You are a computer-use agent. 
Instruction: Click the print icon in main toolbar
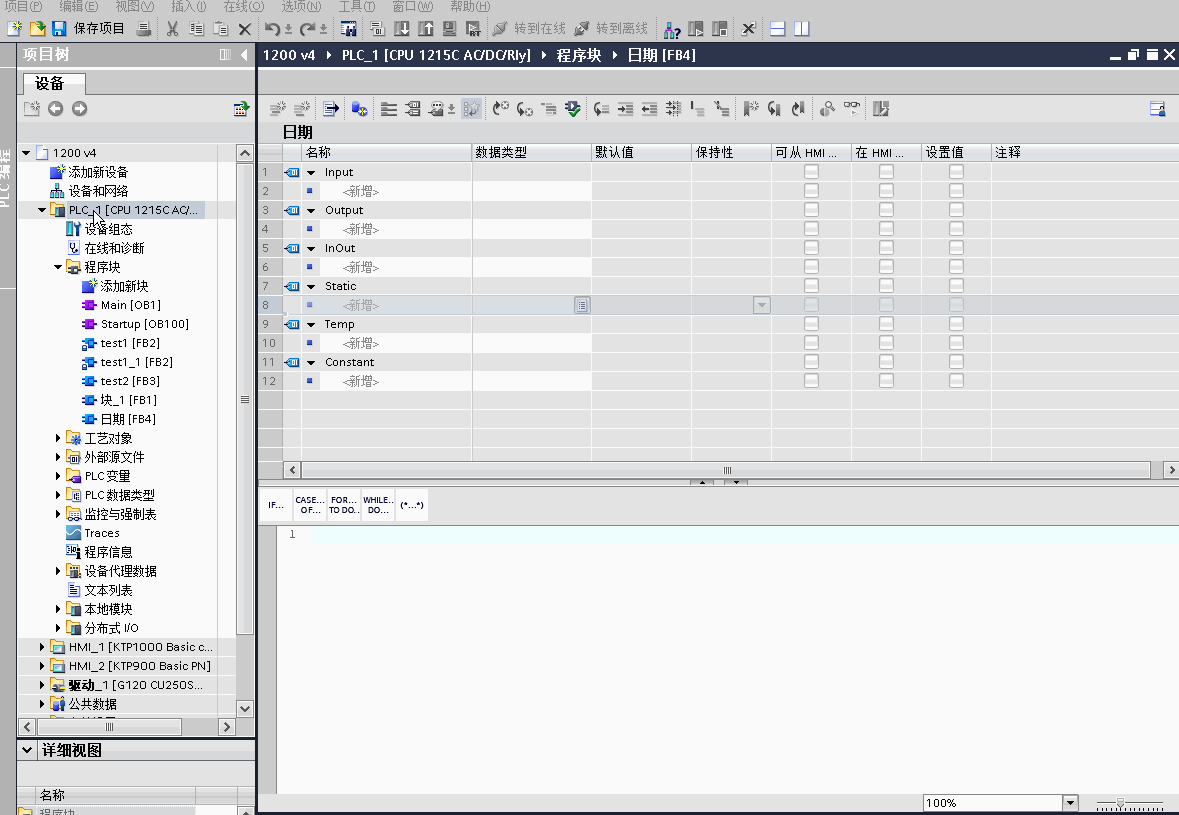[x=144, y=29]
